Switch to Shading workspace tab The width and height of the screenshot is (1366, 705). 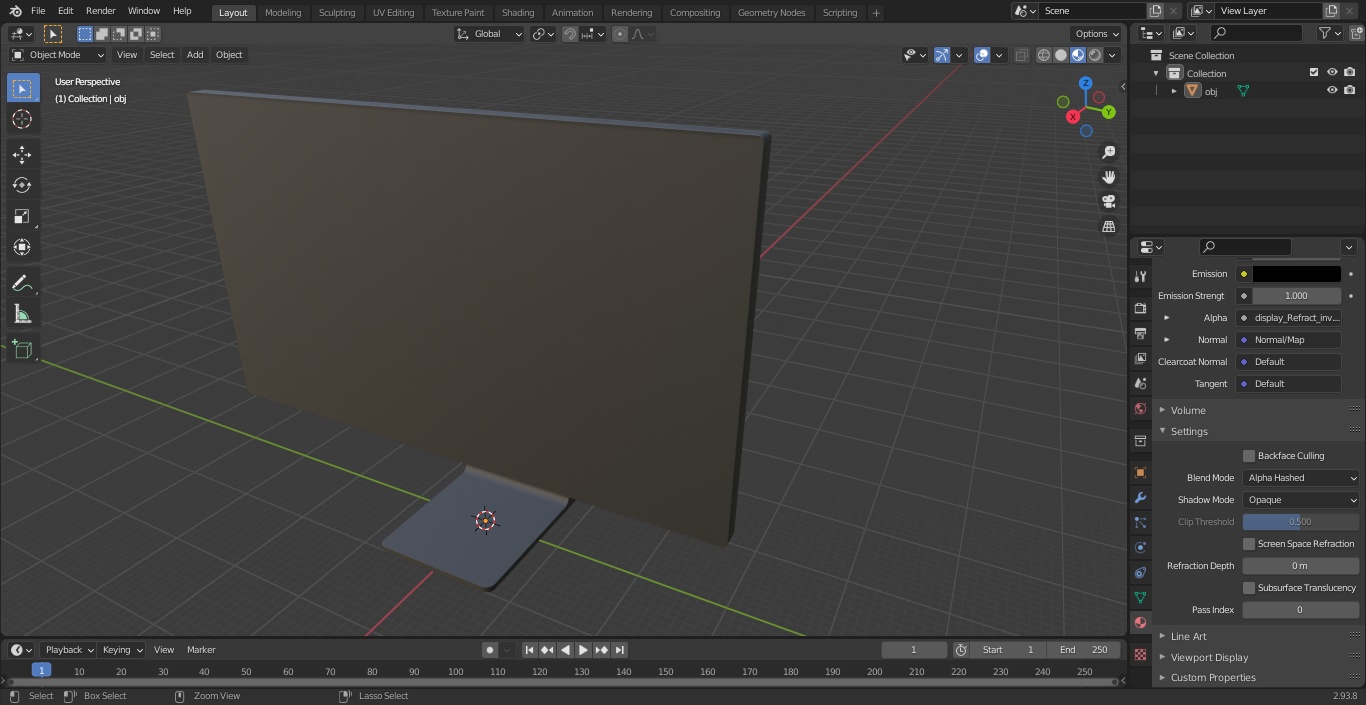point(518,12)
